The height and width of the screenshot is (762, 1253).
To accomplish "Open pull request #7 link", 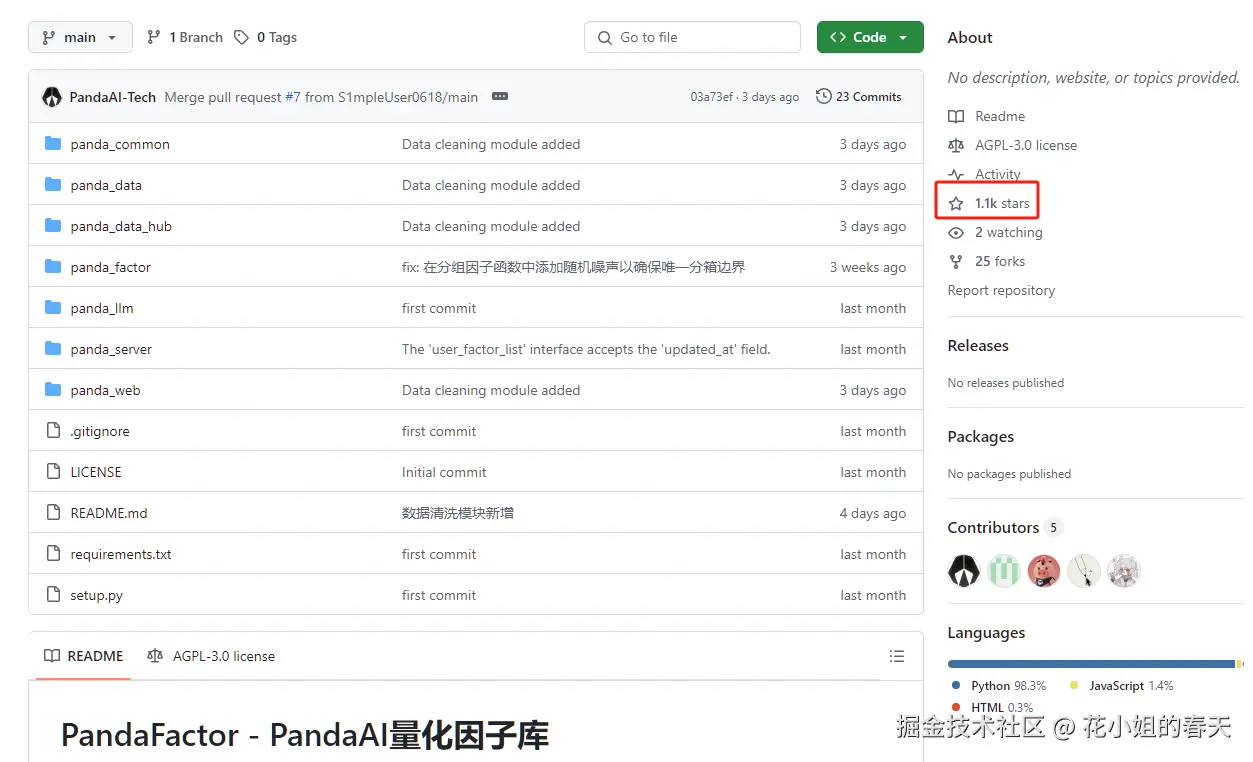I will point(293,97).
